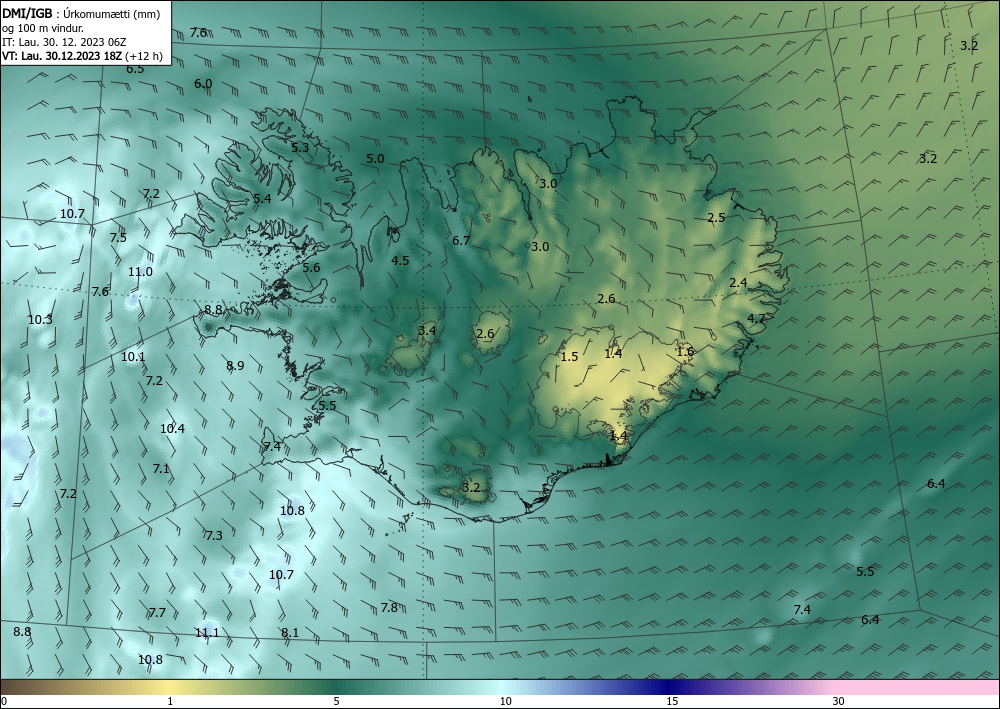Viewport: 1000px width, 709px height.
Task: Click the legend line 'og 100 m vindur.'
Action: pyautogui.click(x=43, y=28)
